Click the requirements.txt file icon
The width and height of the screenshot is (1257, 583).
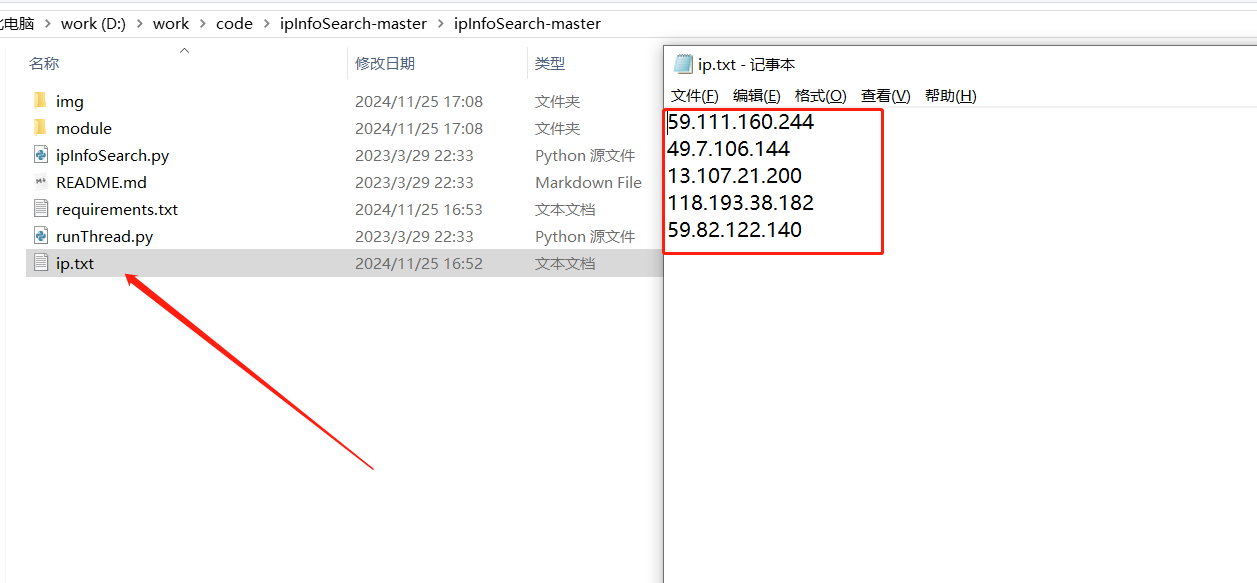tap(40, 209)
